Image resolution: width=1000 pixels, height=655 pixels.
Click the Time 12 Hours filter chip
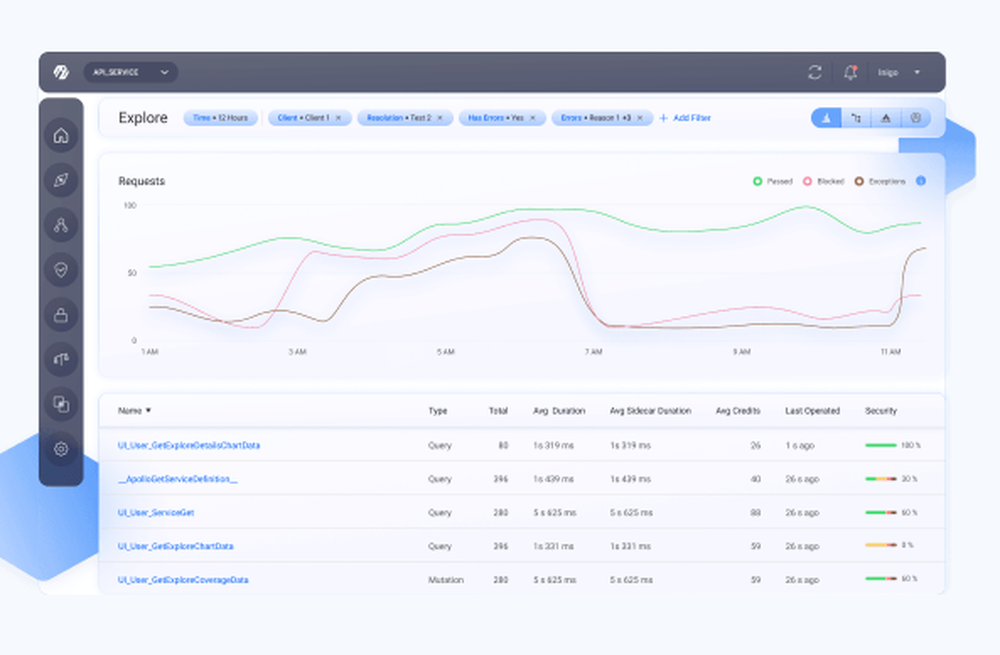coord(220,118)
